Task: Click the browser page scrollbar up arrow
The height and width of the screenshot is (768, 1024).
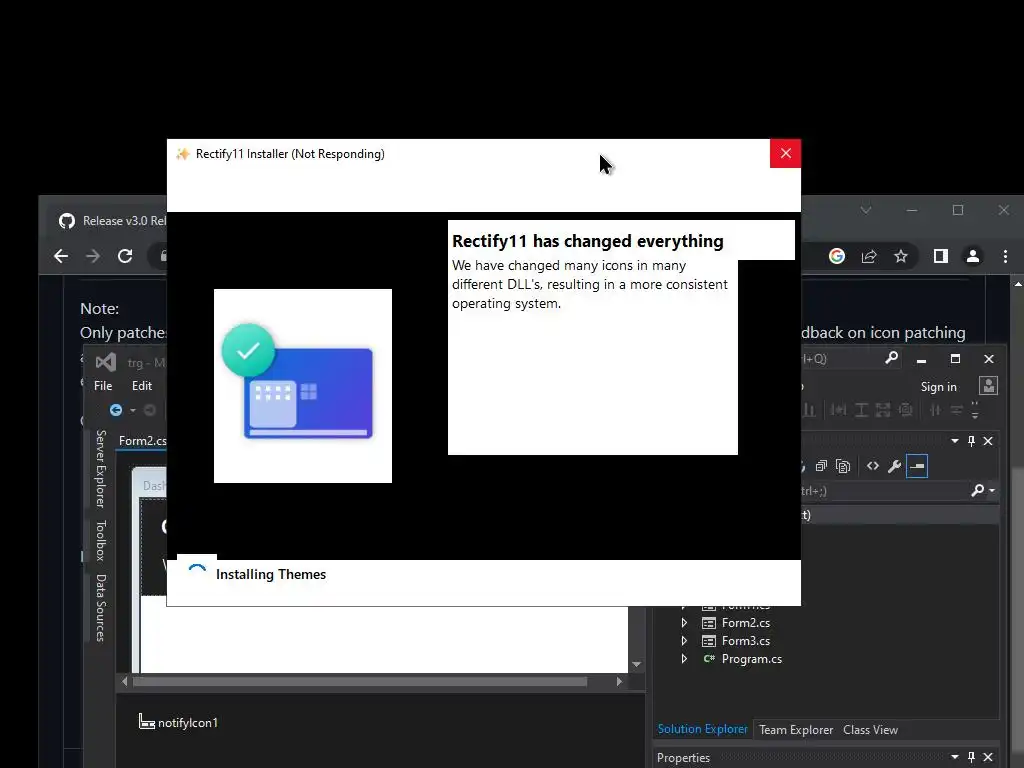Action: [x=1017, y=283]
